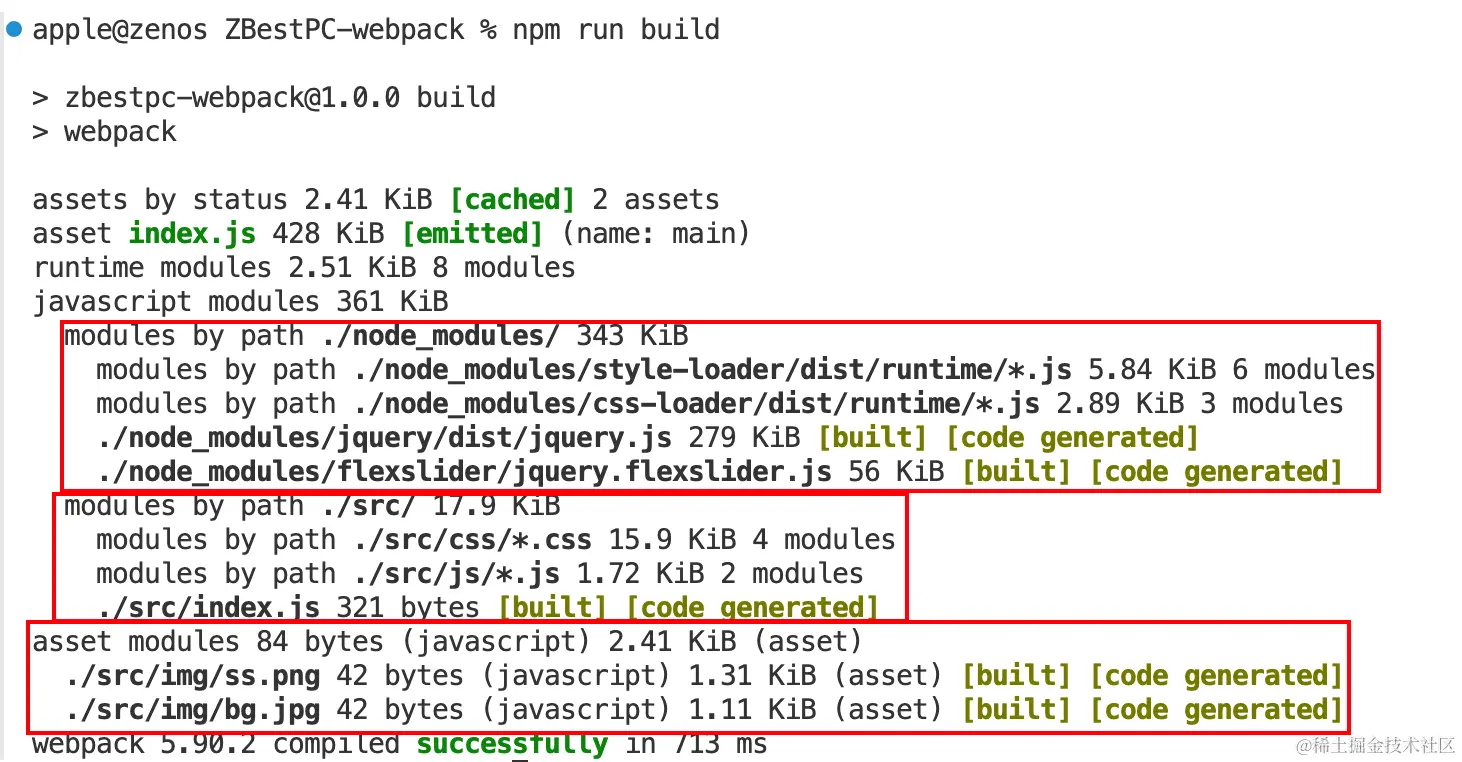Viewport: 1462px width, 762px height.
Task: Click the './src/img/bg.jpg' path
Action: (x=192, y=709)
